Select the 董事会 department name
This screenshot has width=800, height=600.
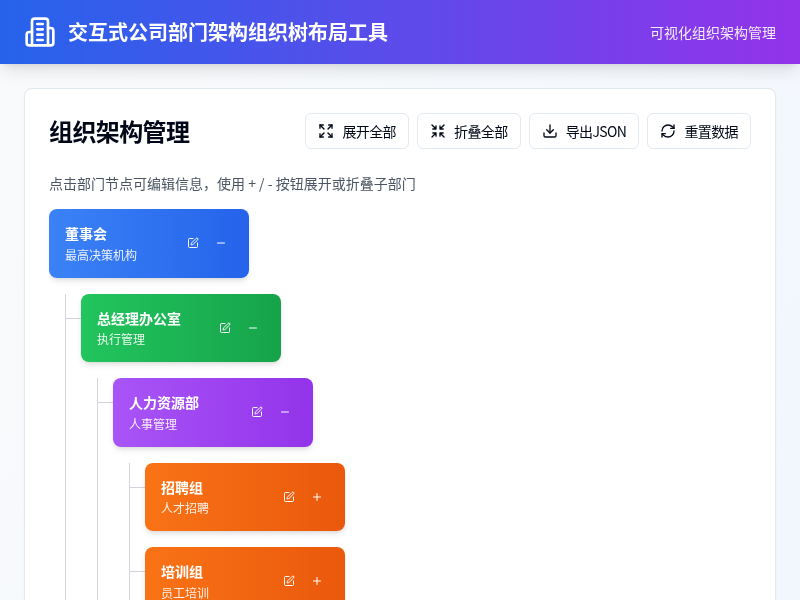pyautogui.click(x=86, y=234)
